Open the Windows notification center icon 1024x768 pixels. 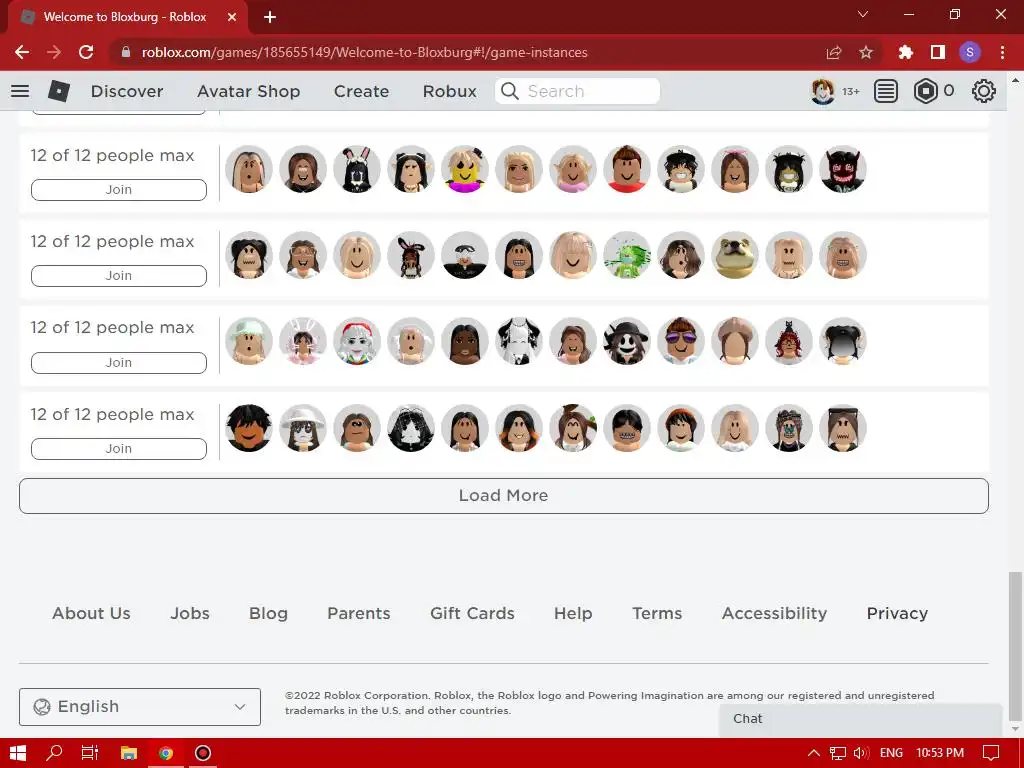tap(991, 753)
